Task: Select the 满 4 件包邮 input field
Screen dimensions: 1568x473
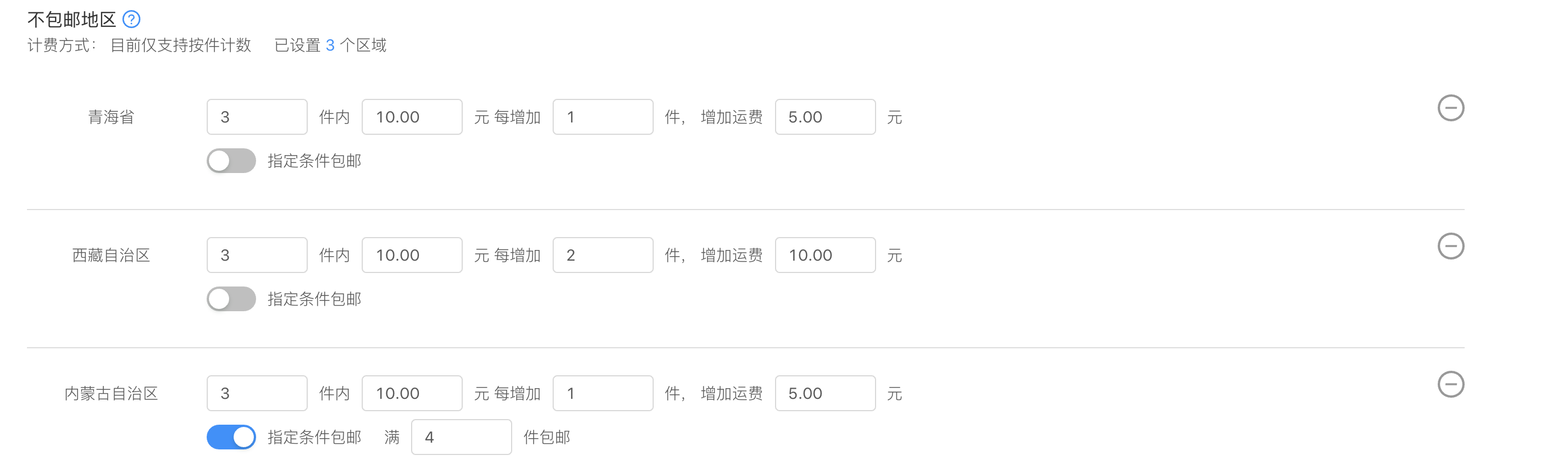Action: click(462, 436)
